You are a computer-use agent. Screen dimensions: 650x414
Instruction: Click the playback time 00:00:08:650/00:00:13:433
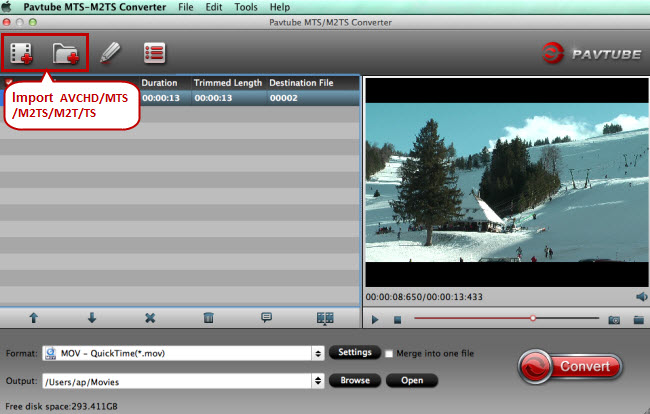pos(424,297)
